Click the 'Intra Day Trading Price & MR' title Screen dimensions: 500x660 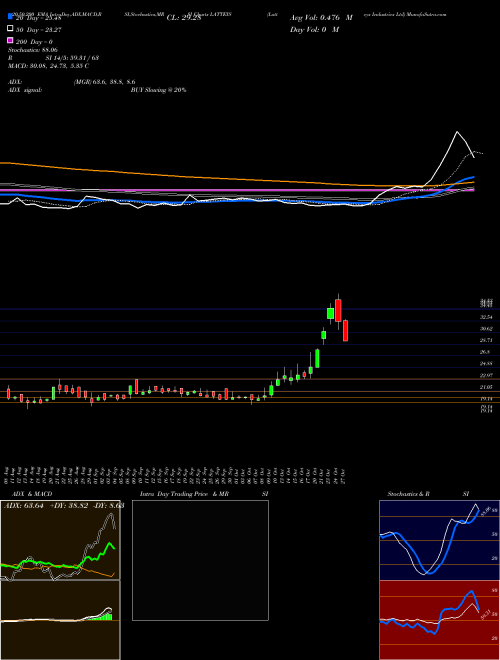coord(184,494)
